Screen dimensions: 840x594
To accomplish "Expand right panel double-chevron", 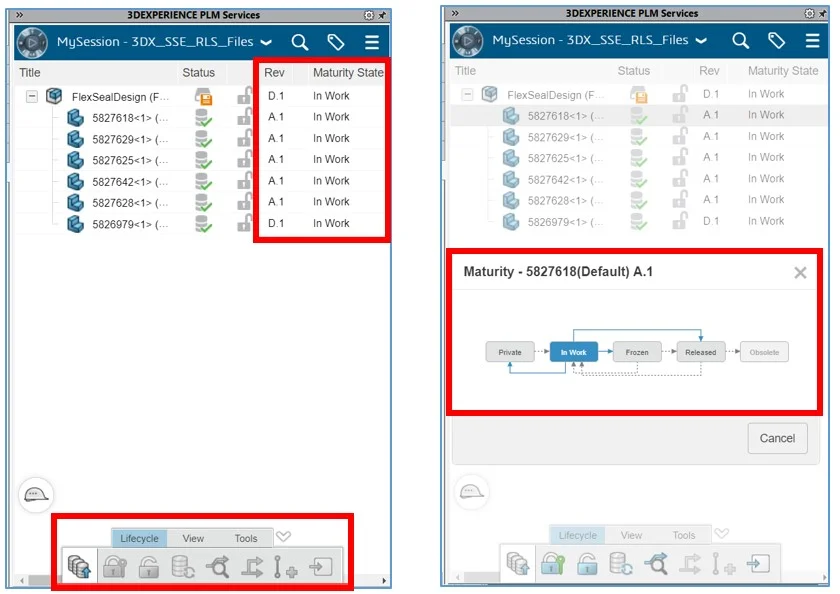I will pyautogui.click(x=455, y=13).
